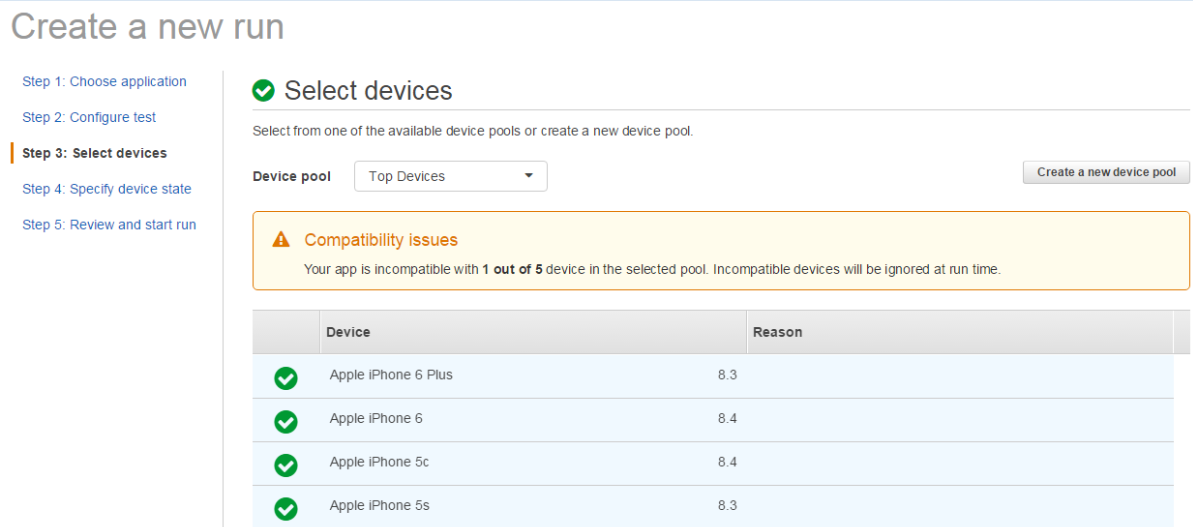Click the dropdown arrow in Device pool selector

(x=529, y=176)
